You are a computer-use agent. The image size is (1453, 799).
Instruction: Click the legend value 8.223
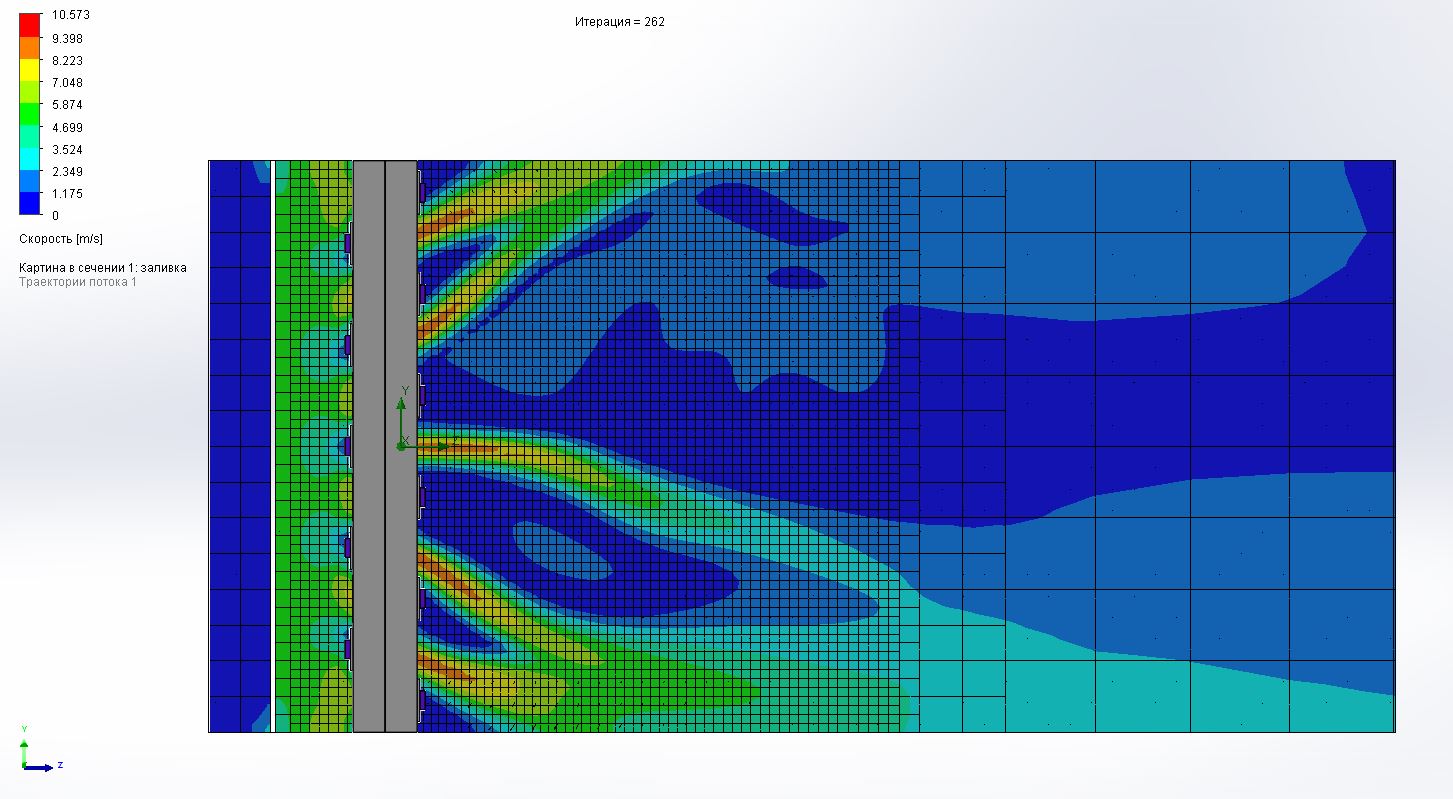(x=67, y=61)
